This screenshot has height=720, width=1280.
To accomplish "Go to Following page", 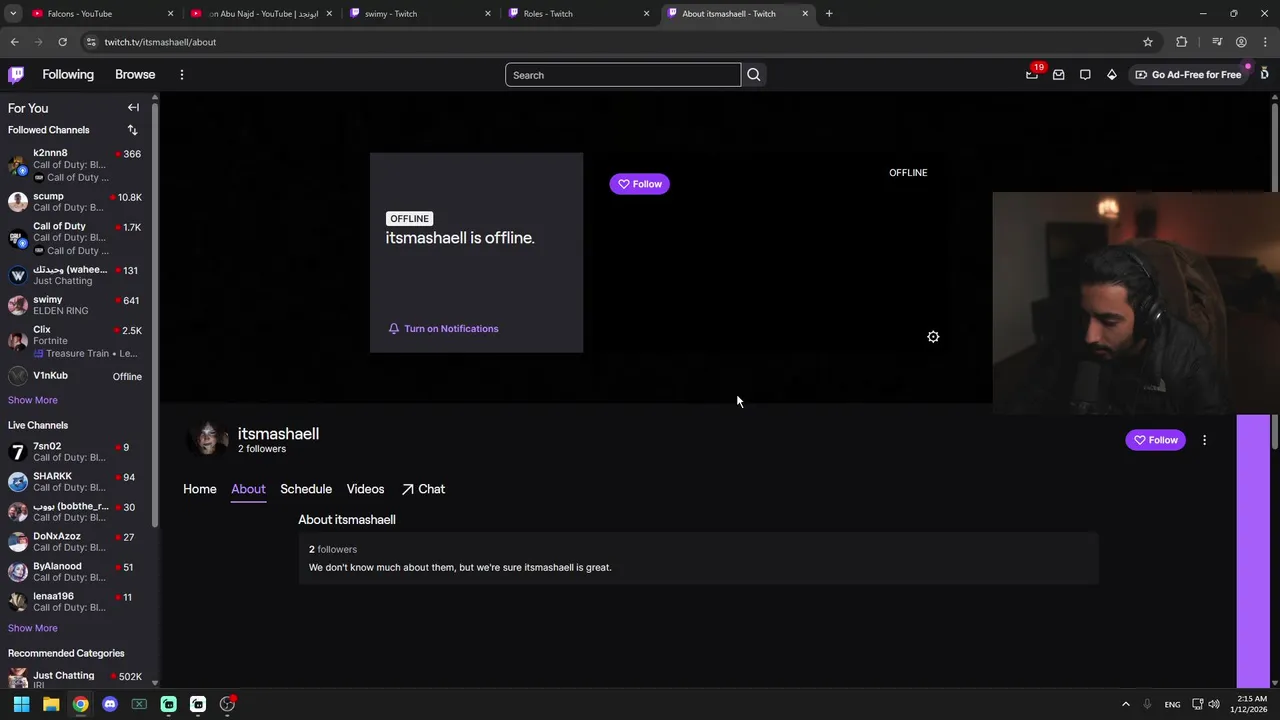I will pos(68,75).
